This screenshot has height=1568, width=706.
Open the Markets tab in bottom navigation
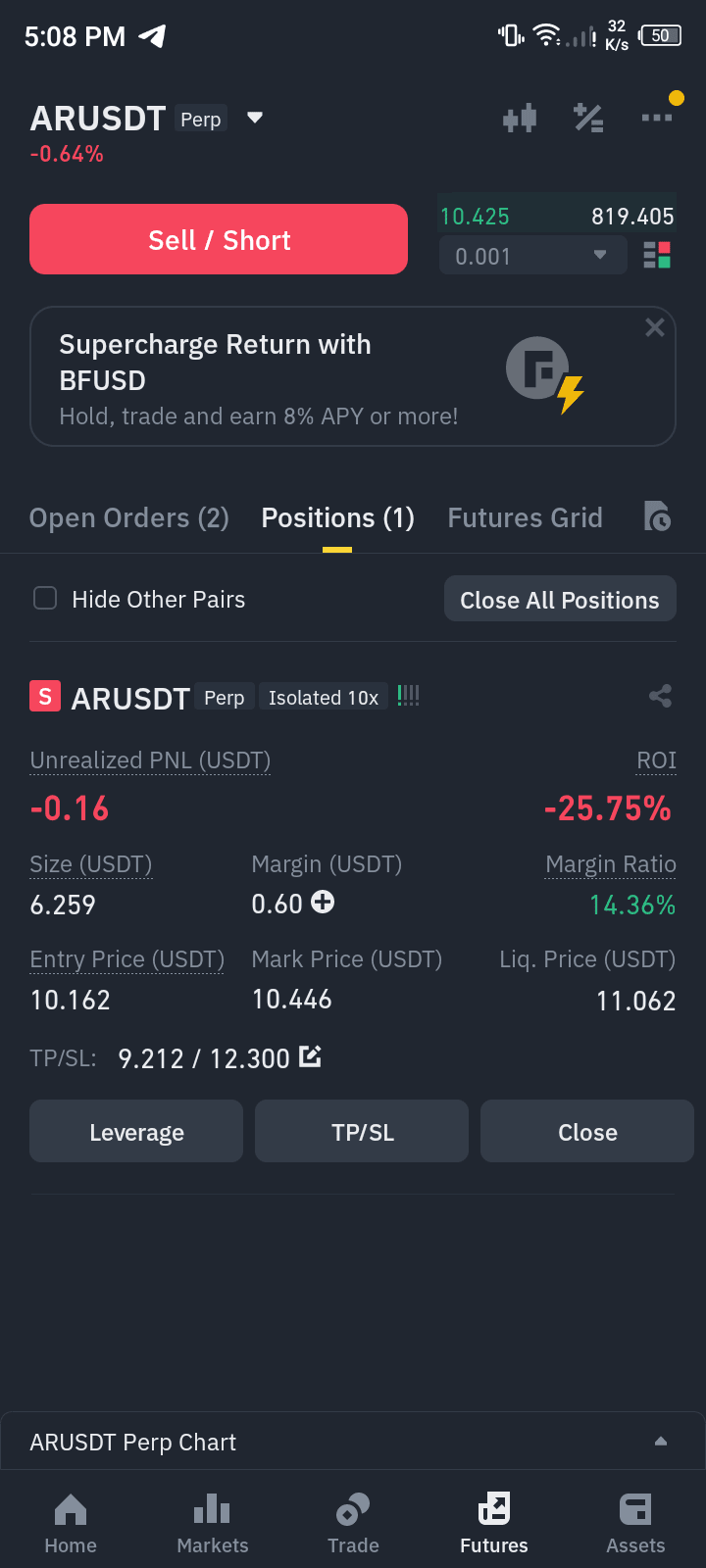pos(213,1524)
